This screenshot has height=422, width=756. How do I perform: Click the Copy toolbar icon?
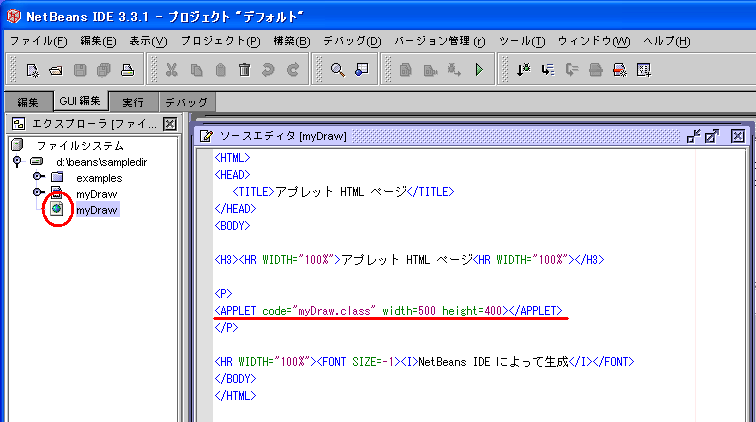[x=196, y=70]
